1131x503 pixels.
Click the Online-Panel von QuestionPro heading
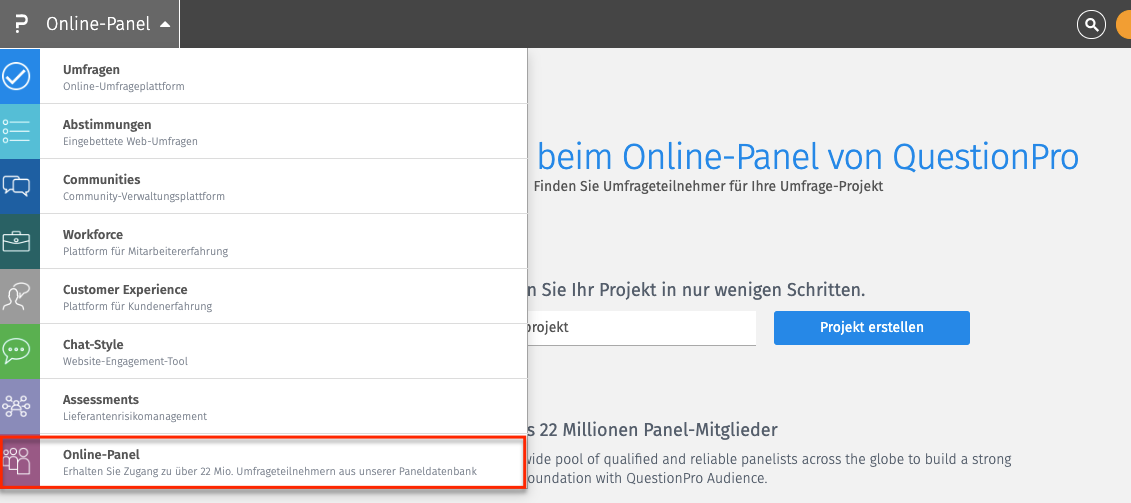pos(807,157)
